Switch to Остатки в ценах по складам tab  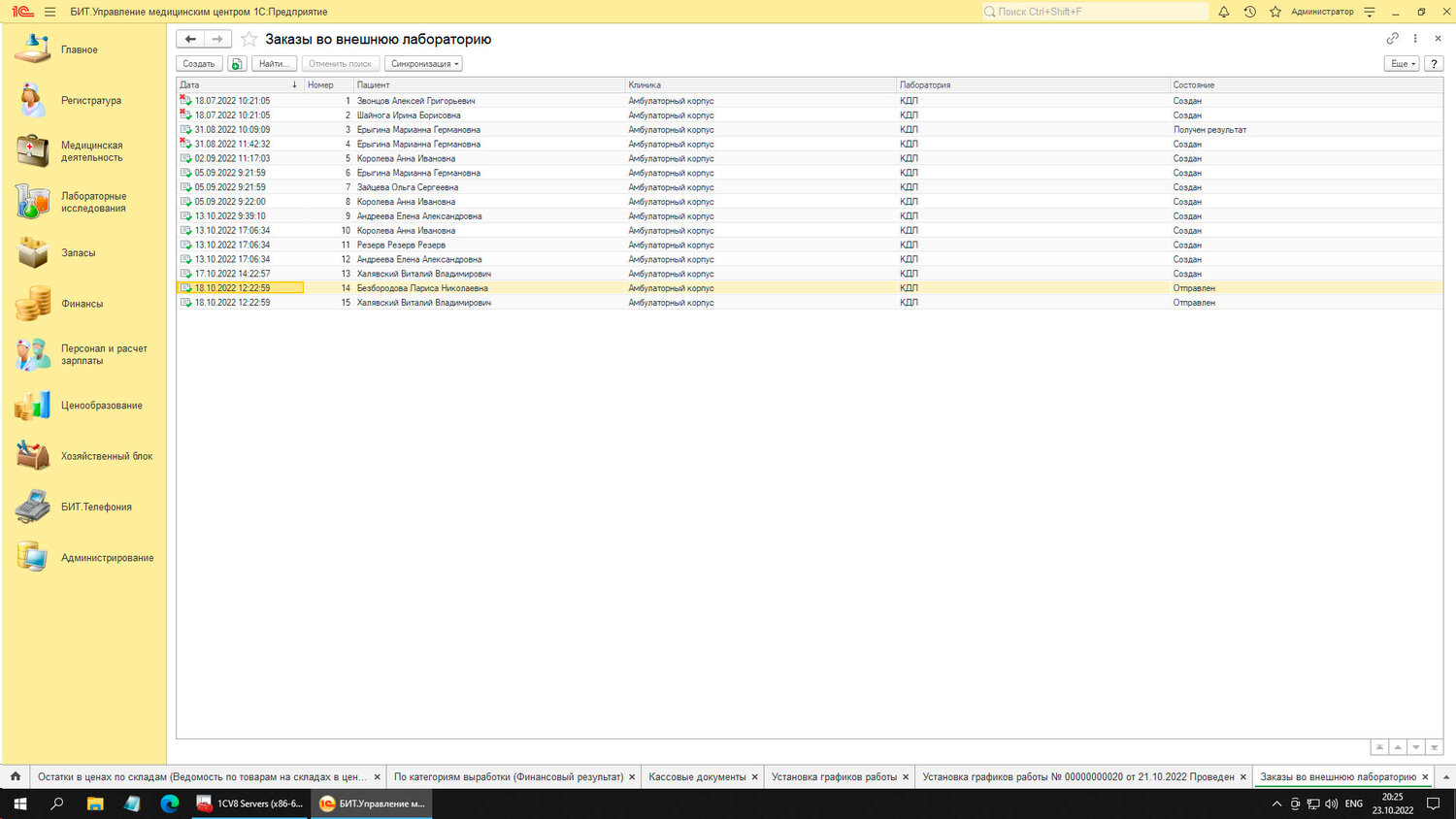pyautogui.click(x=202, y=777)
